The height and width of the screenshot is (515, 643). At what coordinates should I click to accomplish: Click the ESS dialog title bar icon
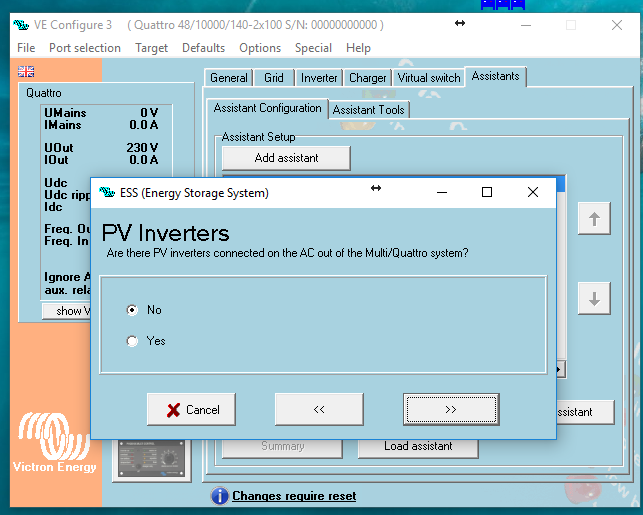click(x=107, y=192)
